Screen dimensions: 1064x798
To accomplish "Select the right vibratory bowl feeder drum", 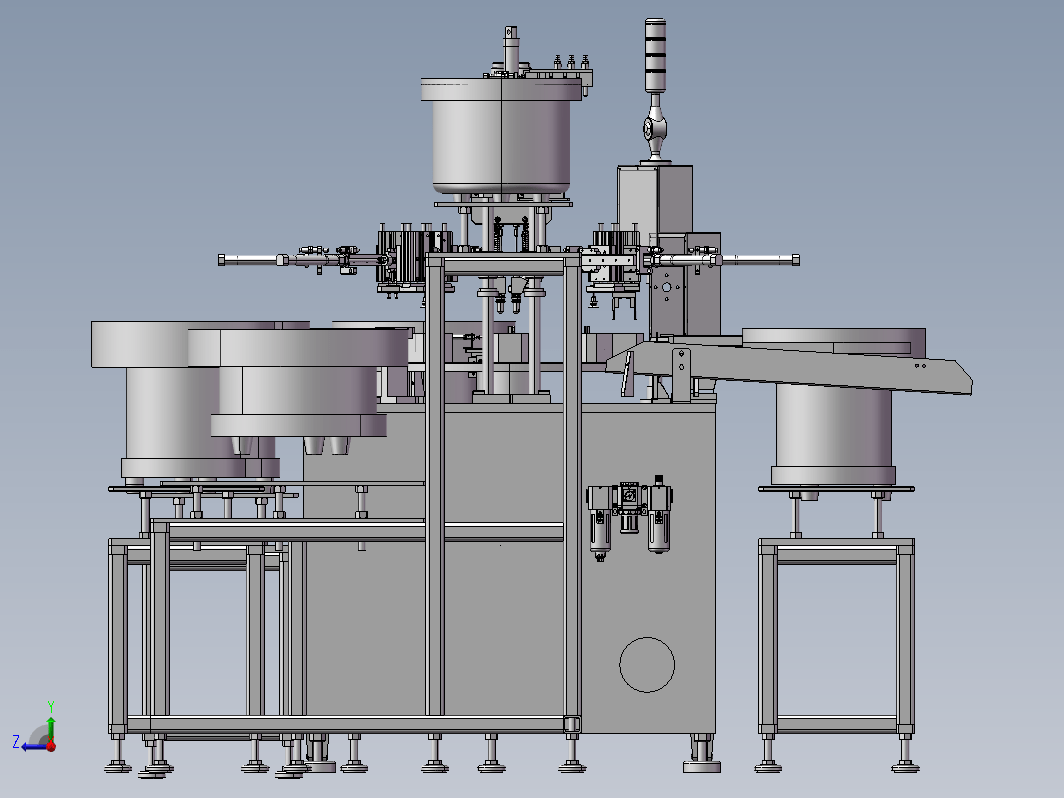I will (834, 434).
